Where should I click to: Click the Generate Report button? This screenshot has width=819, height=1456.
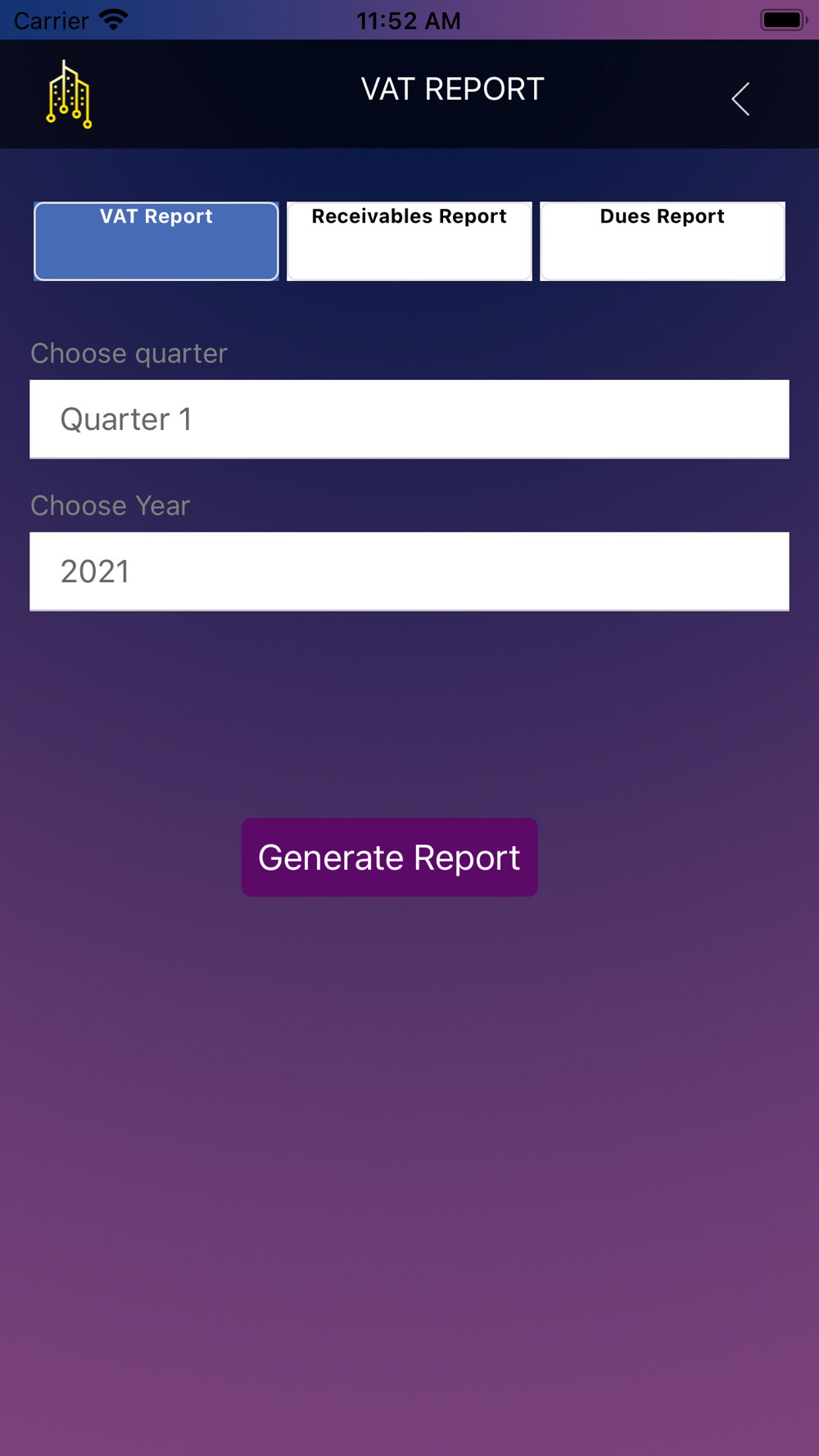(x=389, y=857)
